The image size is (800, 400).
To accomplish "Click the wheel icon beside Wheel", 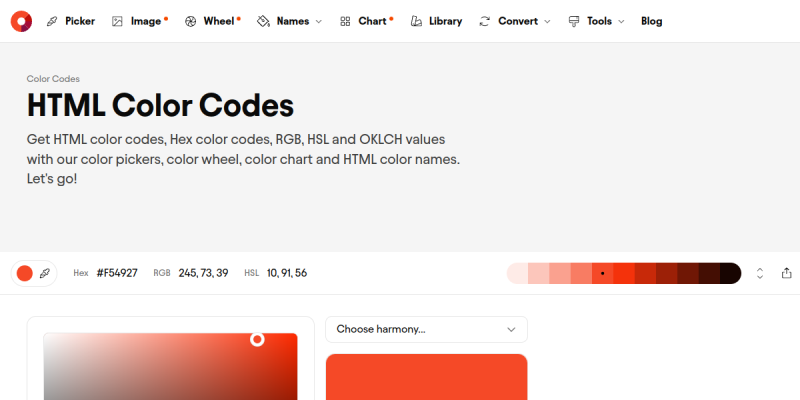I will pyautogui.click(x=190, y=21).
